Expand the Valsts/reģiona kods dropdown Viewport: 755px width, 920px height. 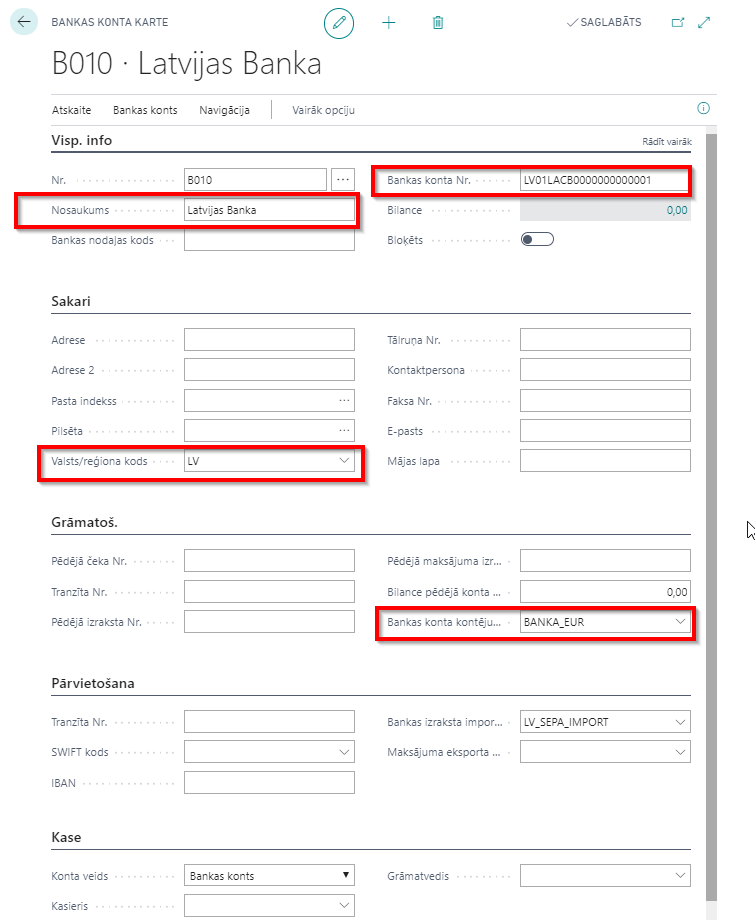pos(344,461)
